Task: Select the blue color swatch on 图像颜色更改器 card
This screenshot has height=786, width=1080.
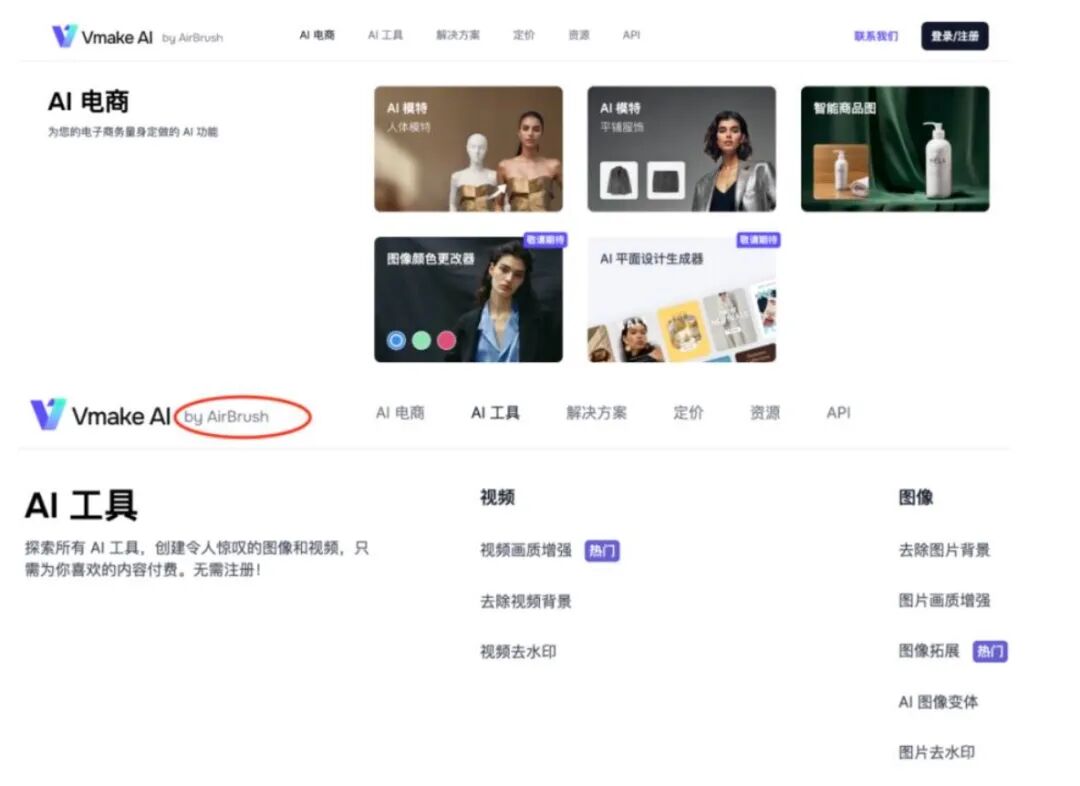Action: [x=395, y=340]
